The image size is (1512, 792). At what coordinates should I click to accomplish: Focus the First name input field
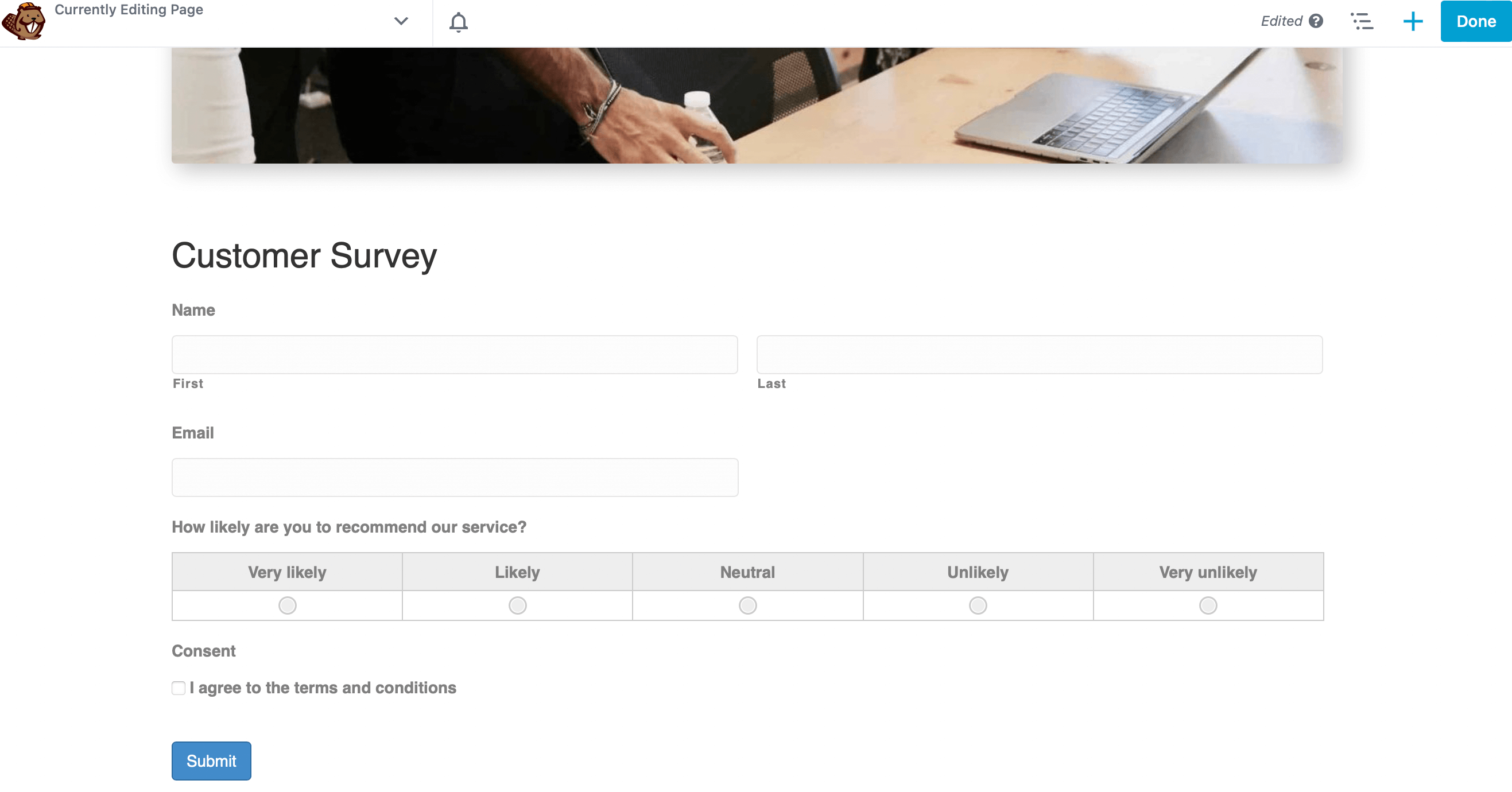pos(454,354)
